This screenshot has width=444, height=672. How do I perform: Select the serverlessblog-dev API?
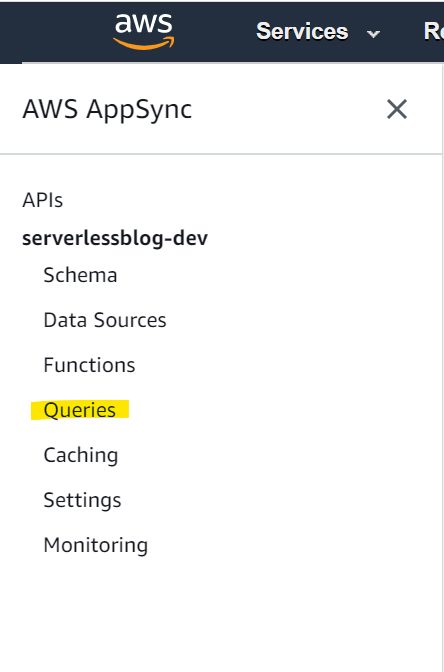tap(115, 238)
